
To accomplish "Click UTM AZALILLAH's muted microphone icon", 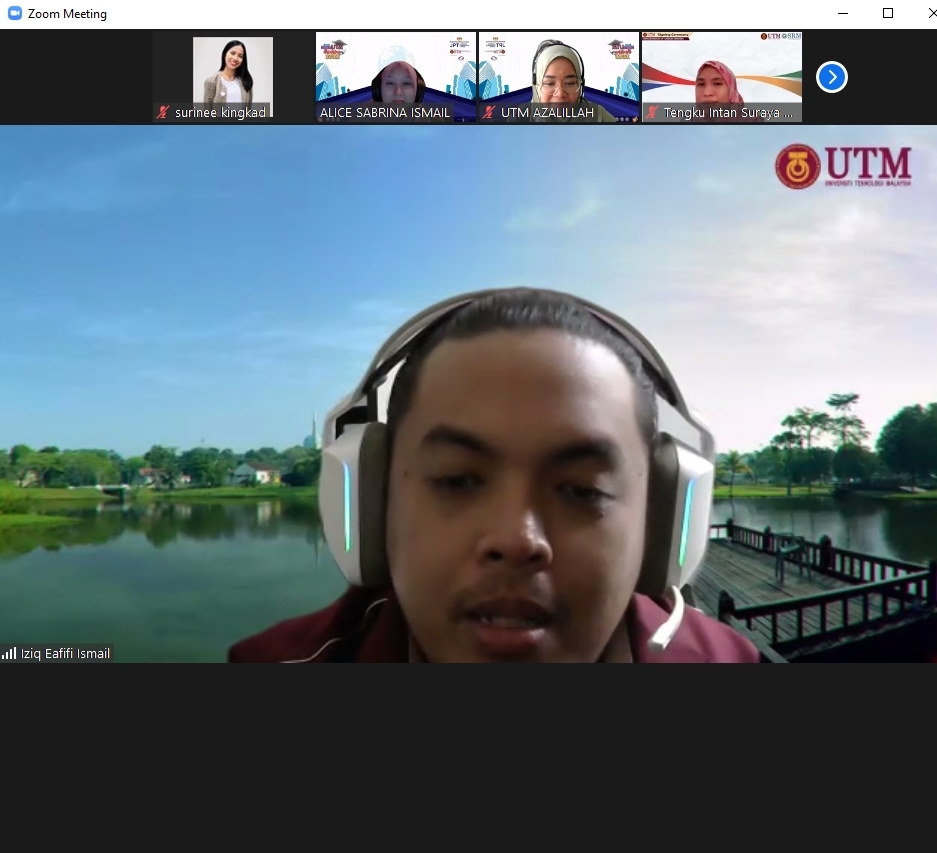I will [488, 113].
